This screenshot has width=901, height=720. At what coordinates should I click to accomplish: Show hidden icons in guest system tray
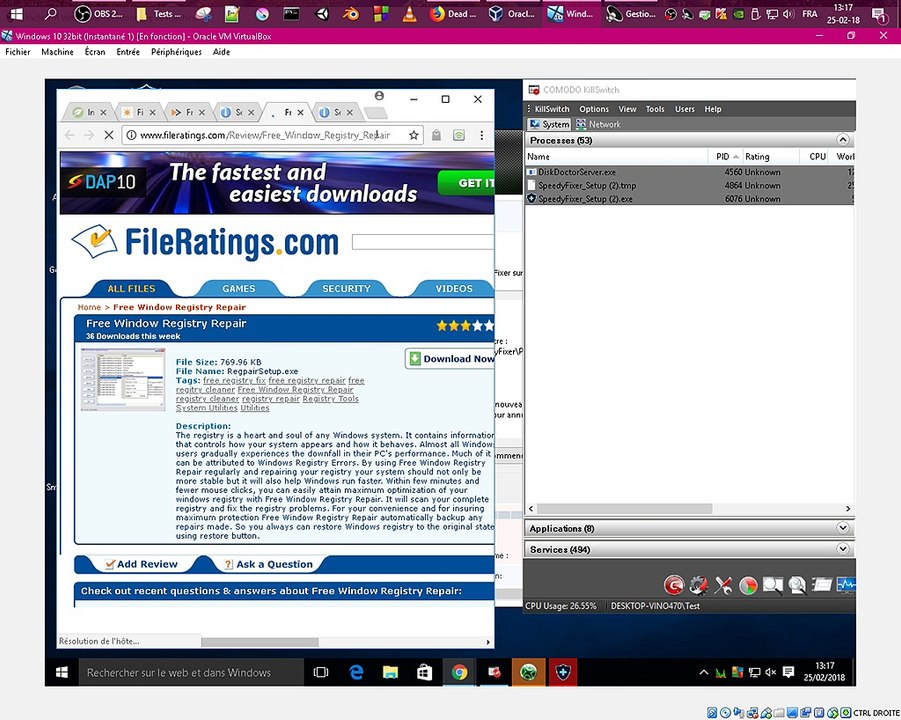click(703, 672)
